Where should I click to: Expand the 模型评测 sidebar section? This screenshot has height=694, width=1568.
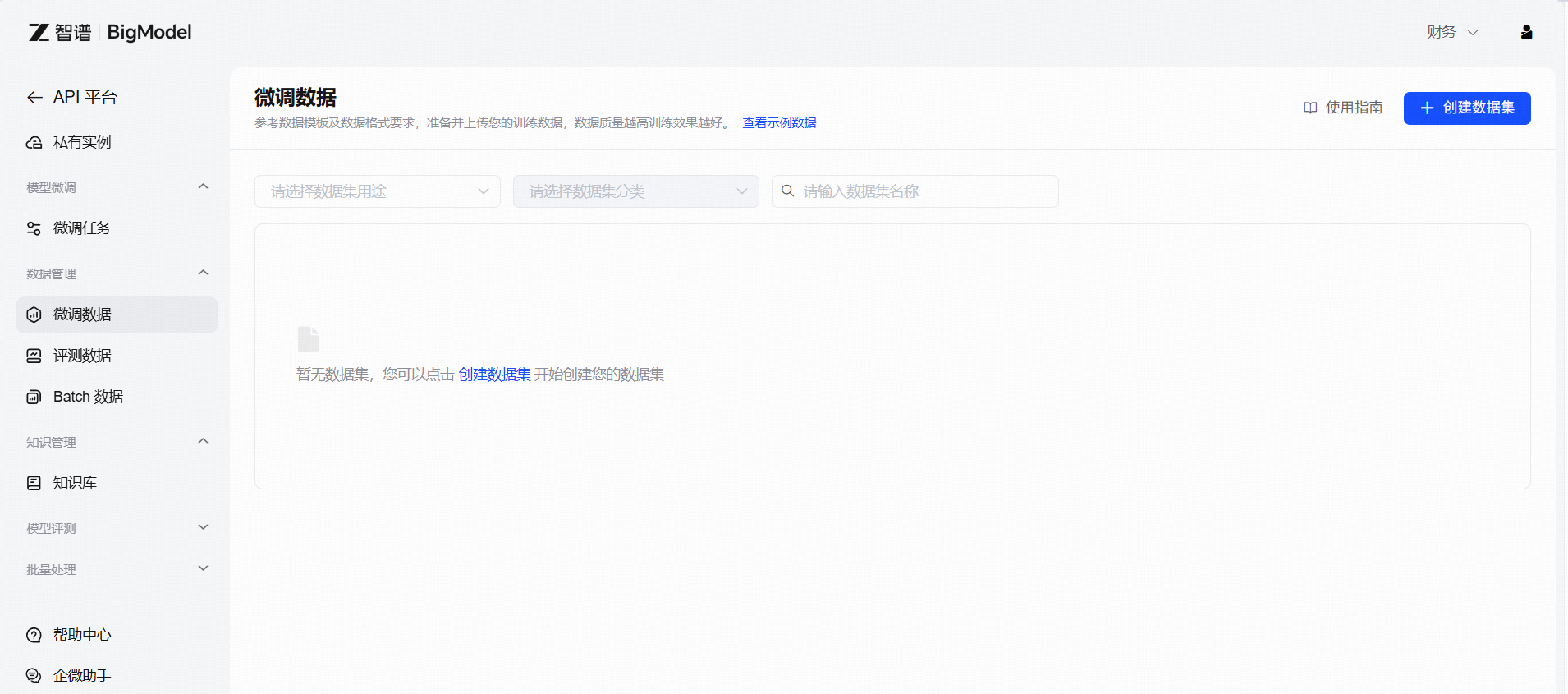pyautogui.click(x=203, y=527)
